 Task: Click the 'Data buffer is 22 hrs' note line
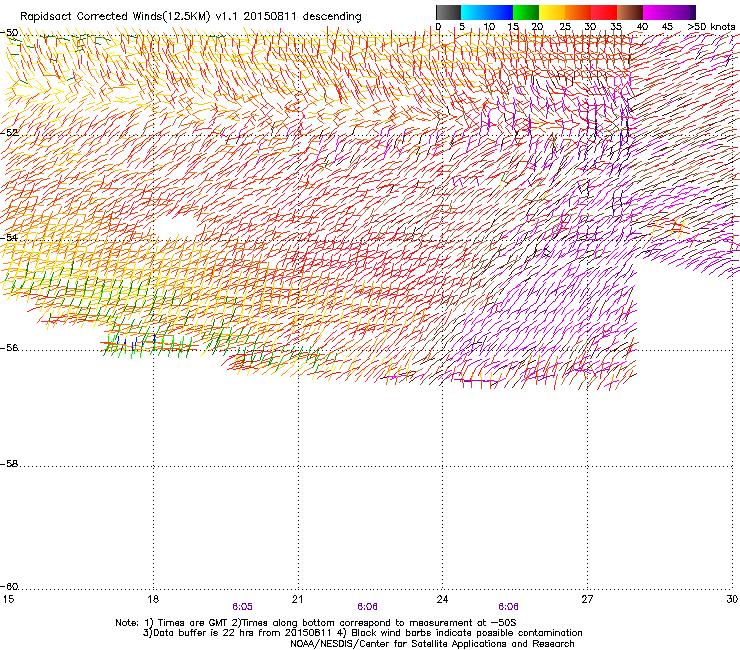point(362,633)
